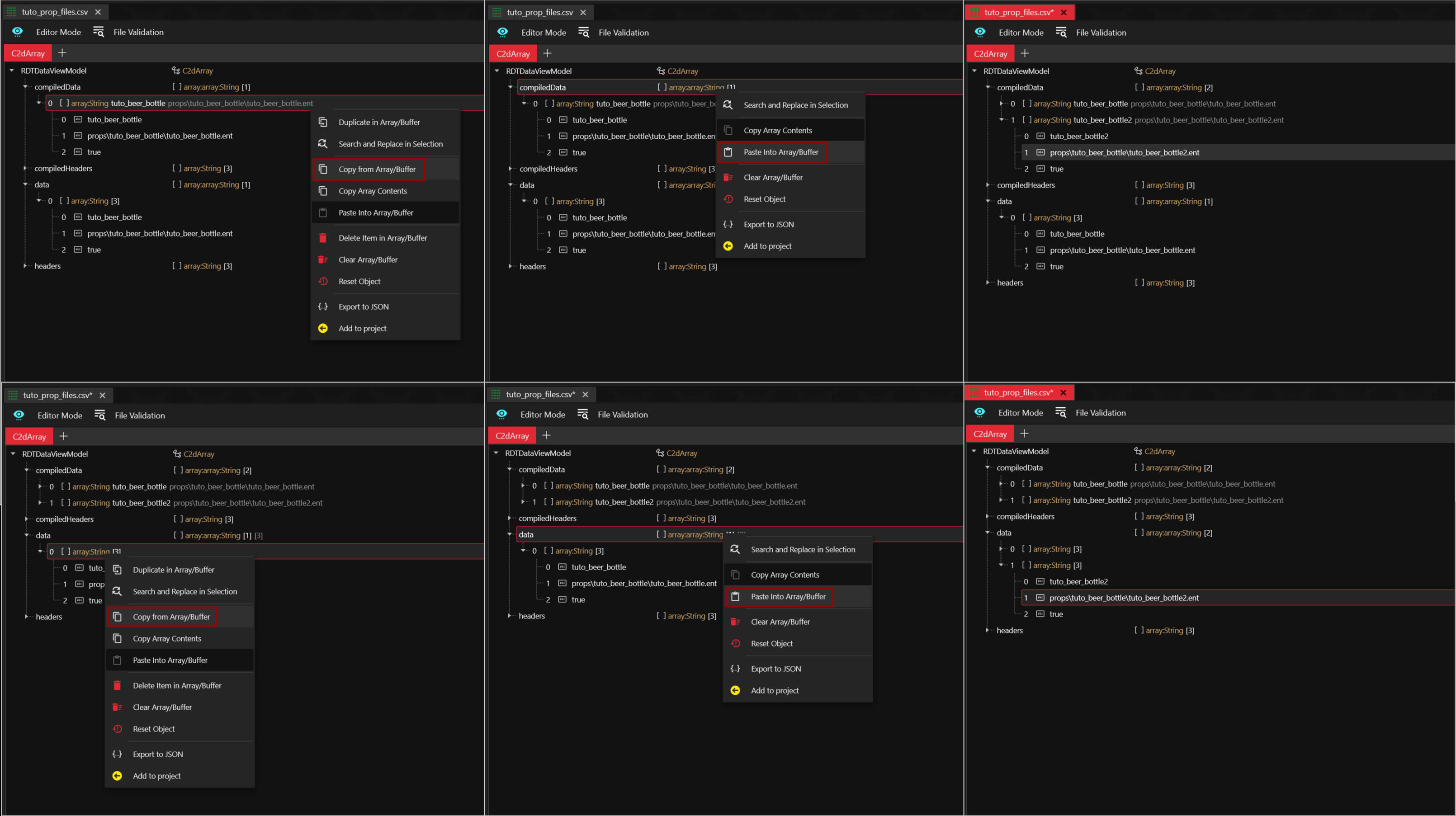1456x816 pixels.
Task: Choose highlighted Copy from Array/Buffer in top-left menu
Action: pos(376,169)
